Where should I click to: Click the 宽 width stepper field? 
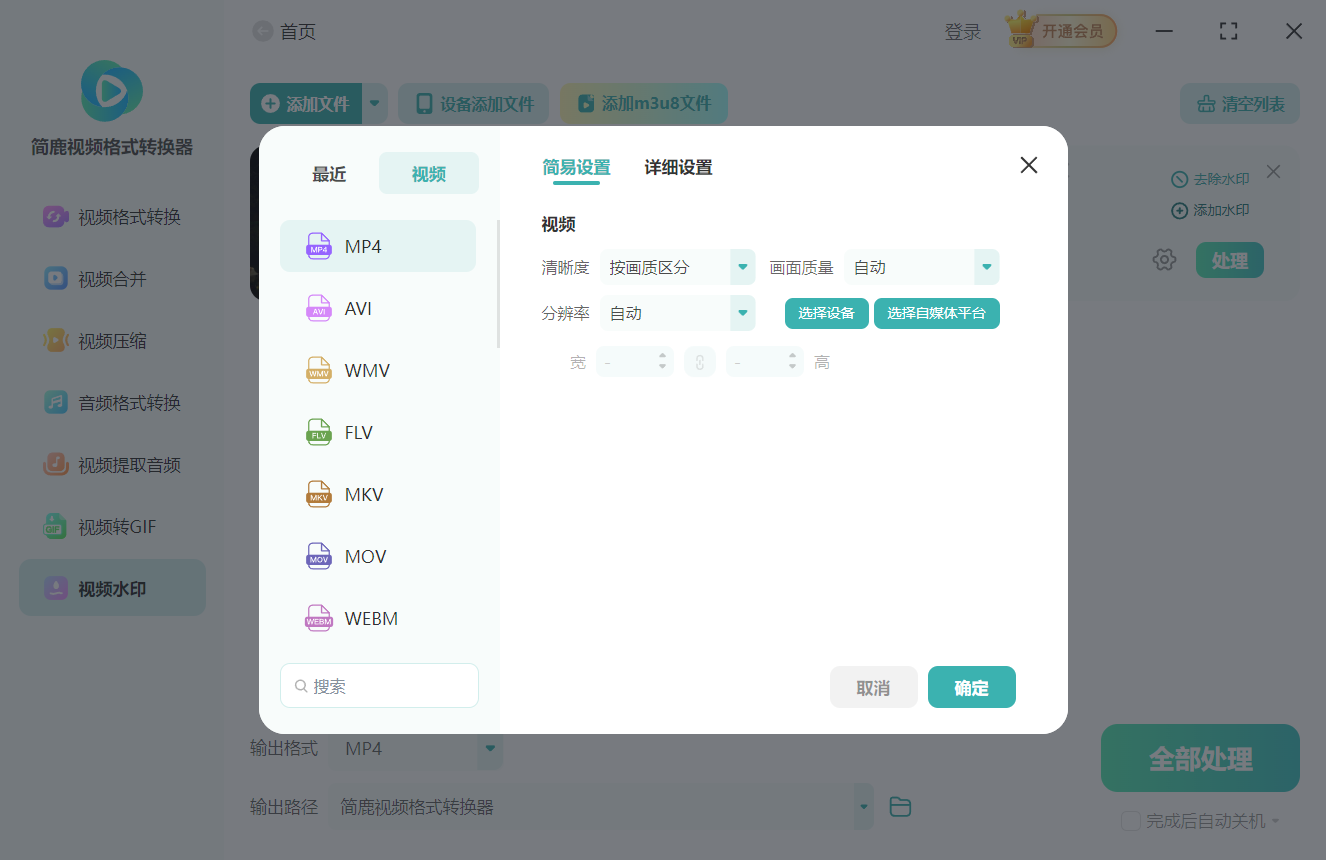635,362
